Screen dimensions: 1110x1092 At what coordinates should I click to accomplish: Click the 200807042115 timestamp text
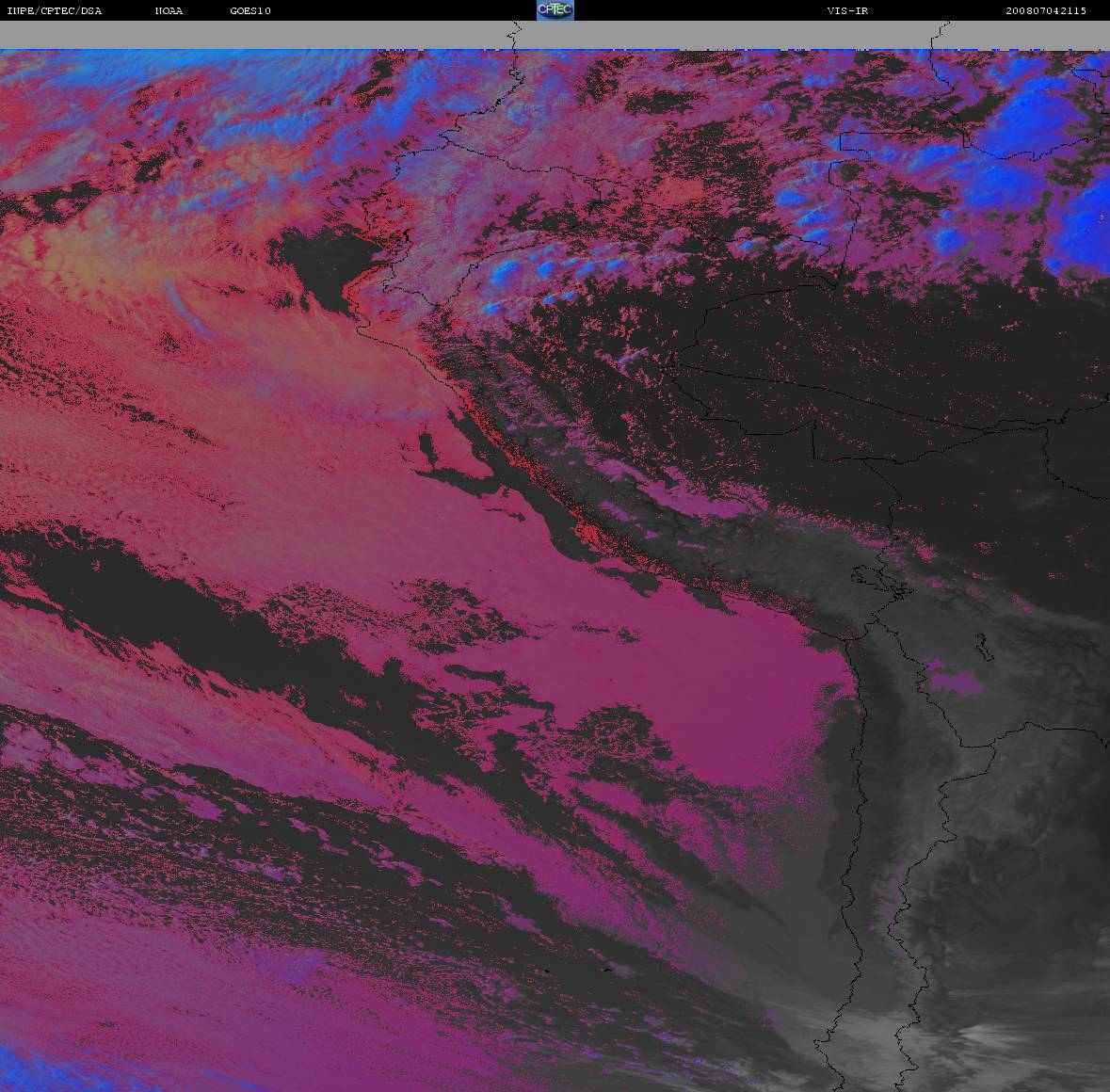click(x=1046, y=10)
